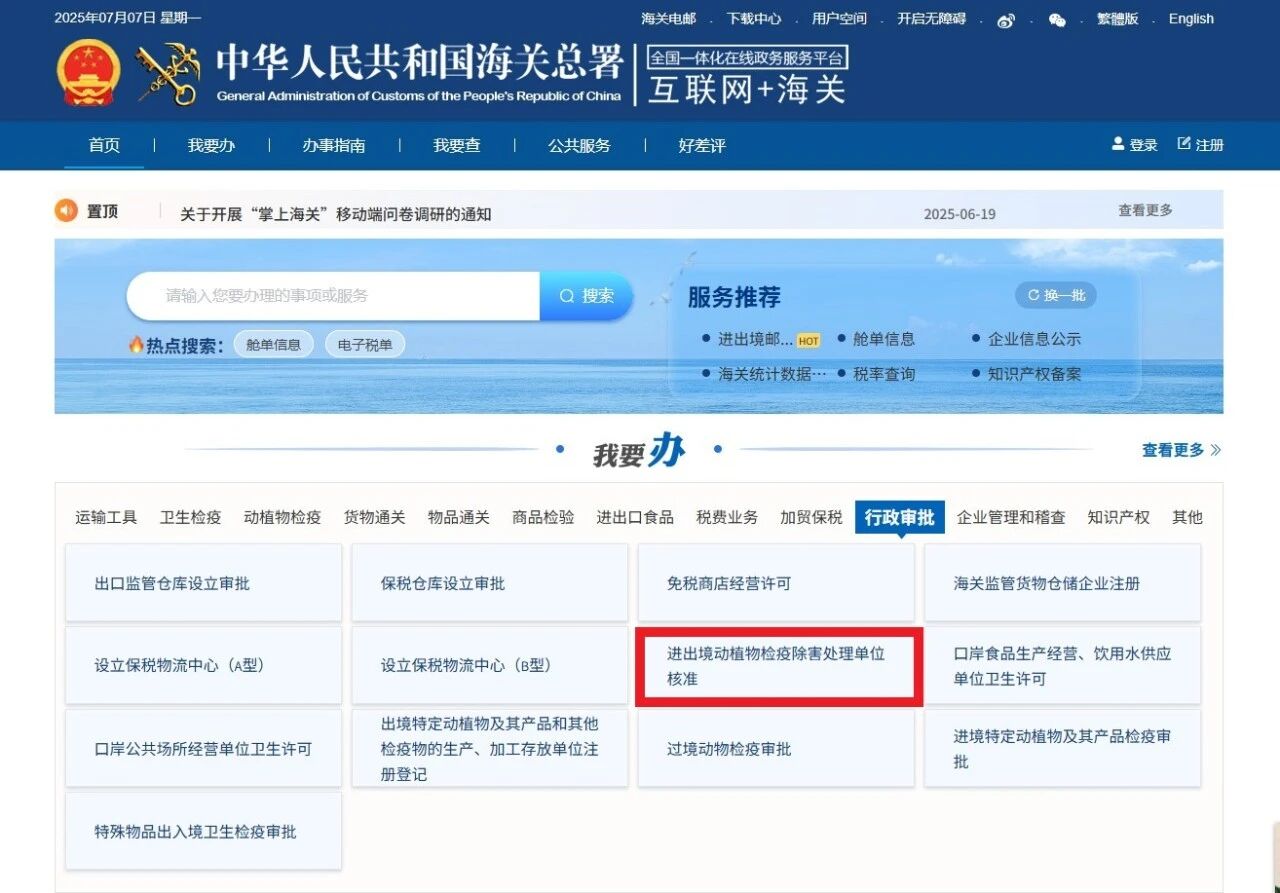Open 保税仓库设立审批 card

click(x=490, y=583)
